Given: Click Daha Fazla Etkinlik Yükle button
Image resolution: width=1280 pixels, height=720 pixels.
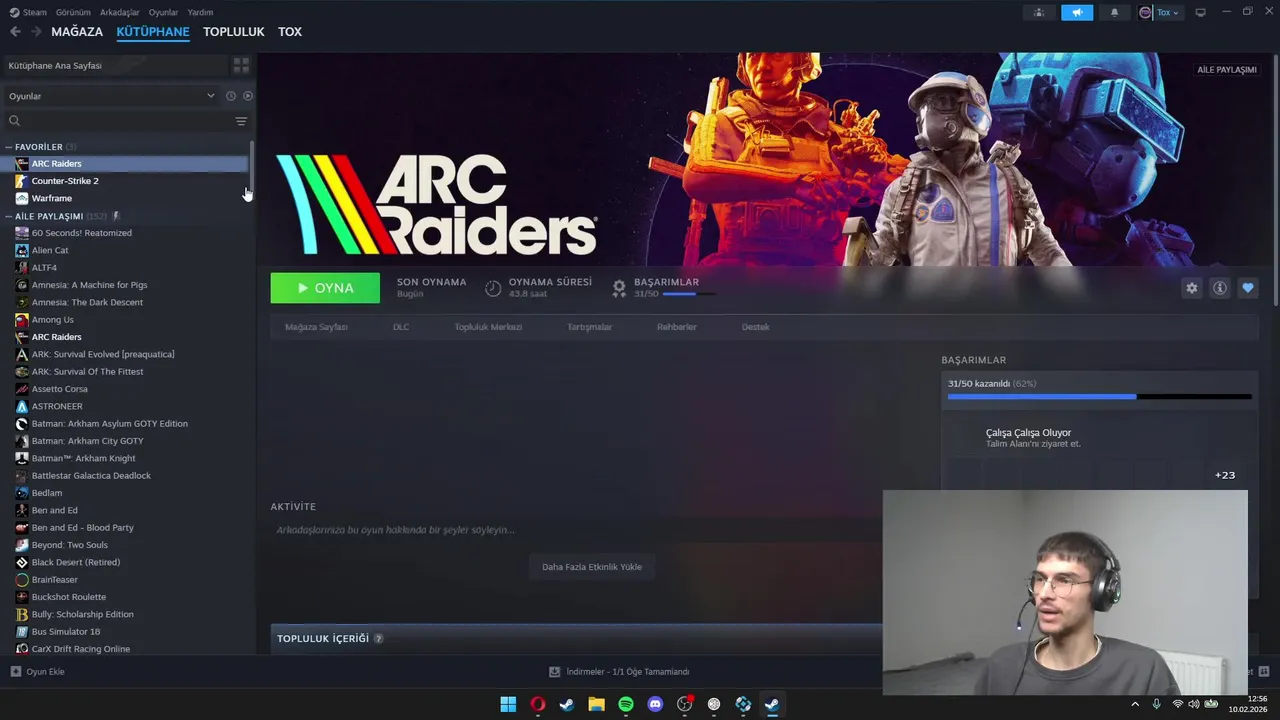Looking at the screenshot, I should pos(592,567).
